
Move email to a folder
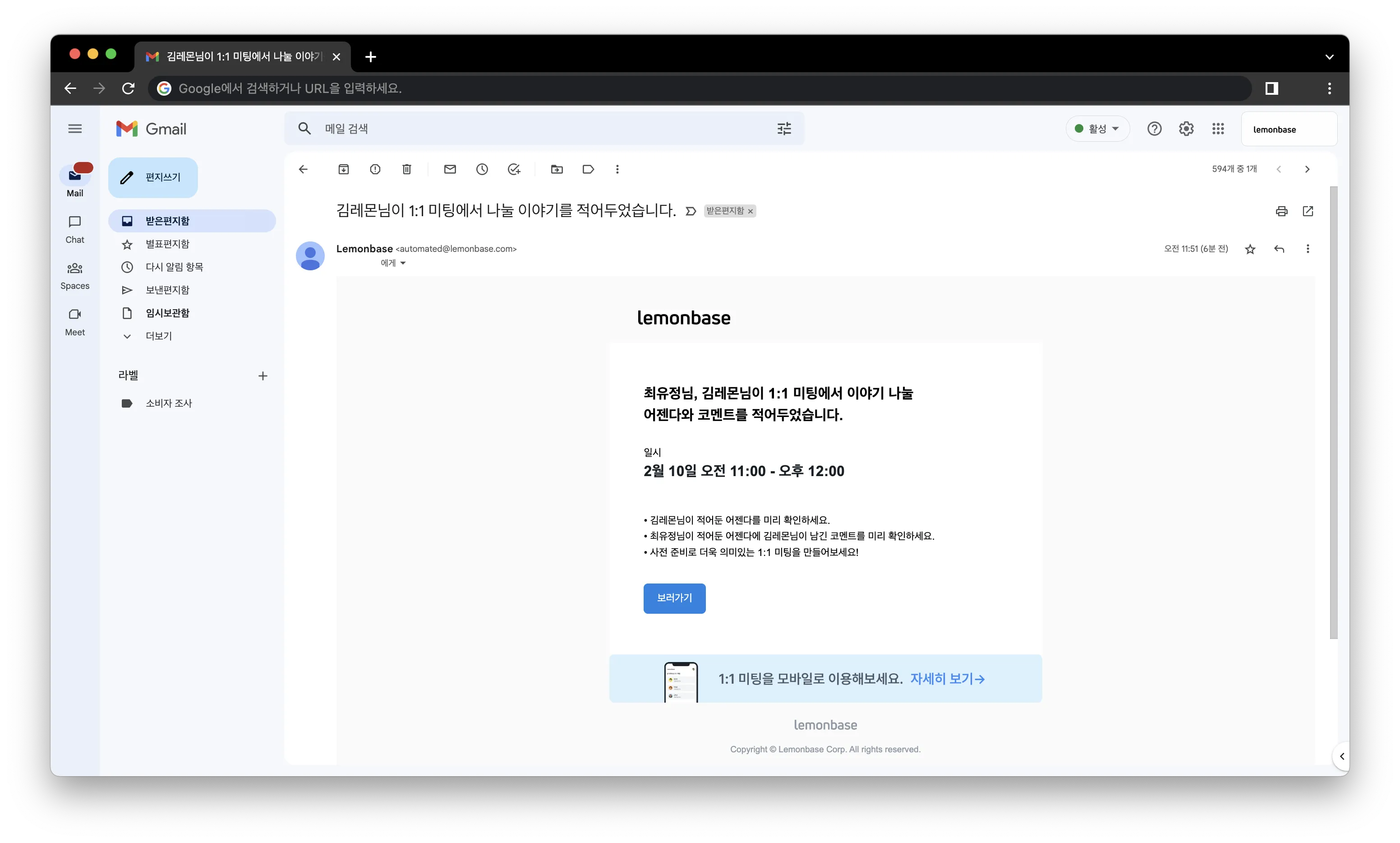click(557, 169)
